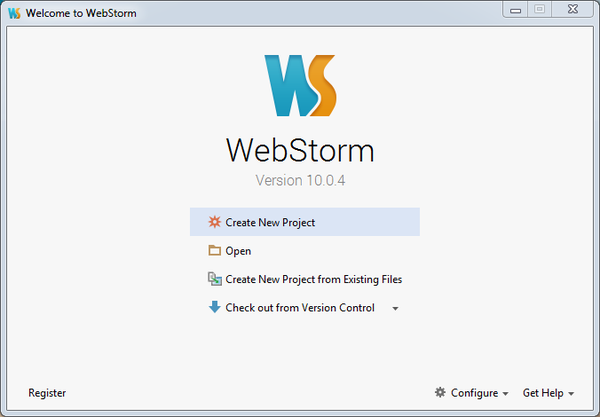Expand the Get Help dropdown arrow

coord(571,394)
